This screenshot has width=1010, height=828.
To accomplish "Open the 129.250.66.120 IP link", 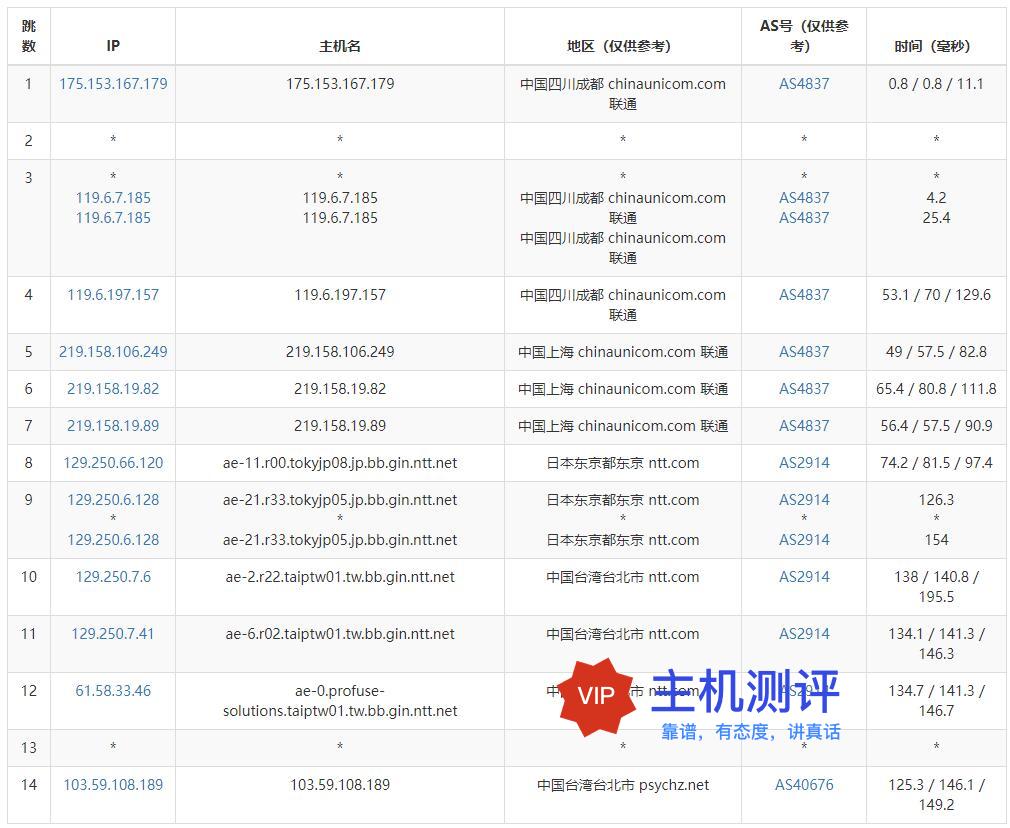I will (113, 463).
